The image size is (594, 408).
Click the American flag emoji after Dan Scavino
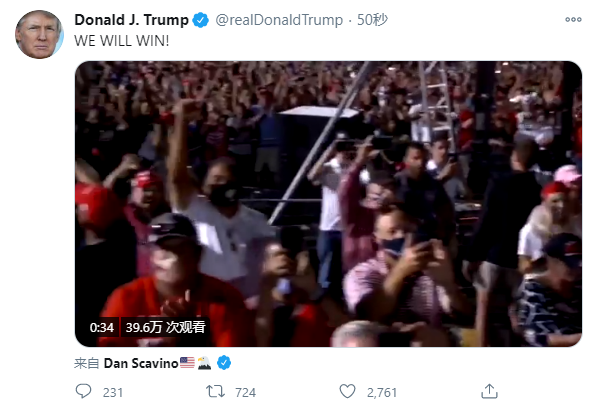coord(187,363)
